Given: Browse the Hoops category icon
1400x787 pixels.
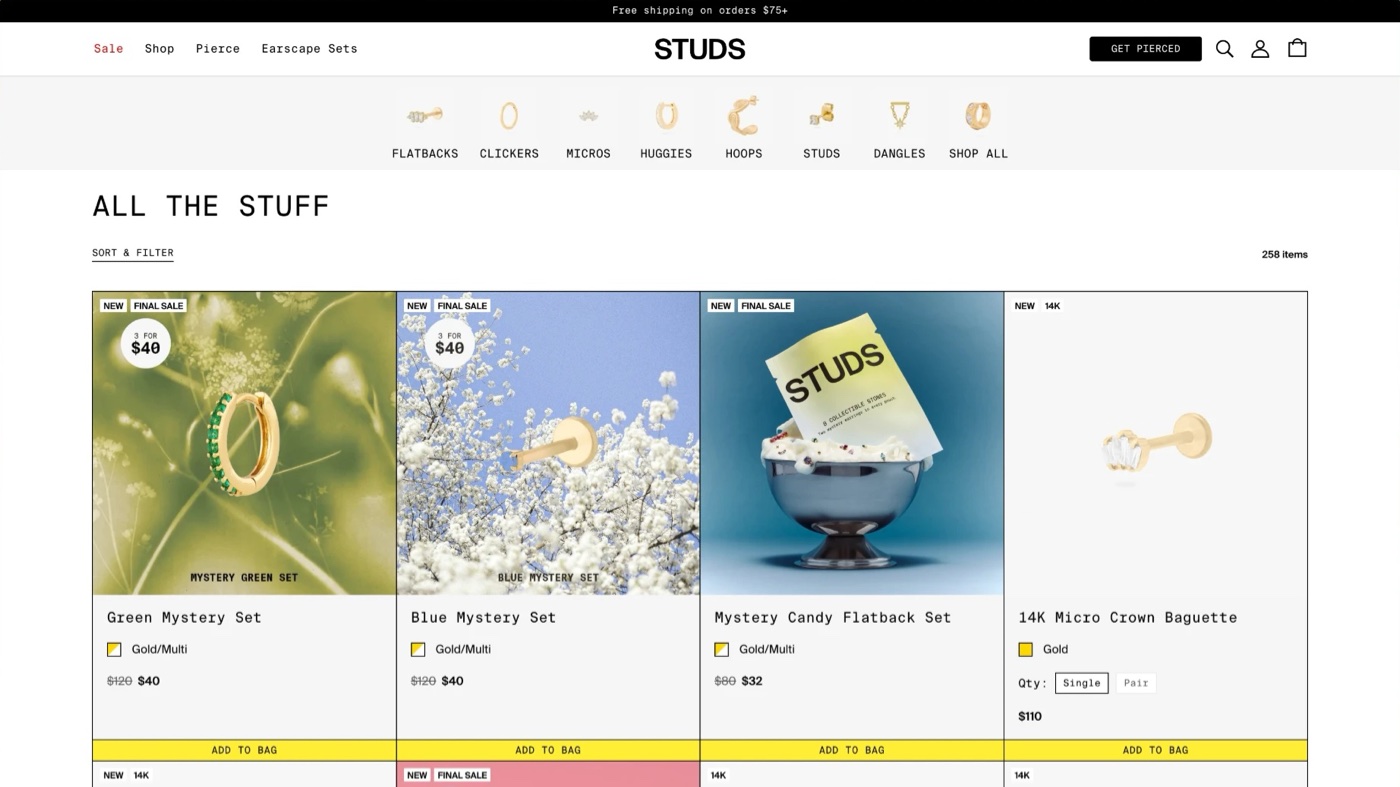Looking at the screenshot, I should point(744,116).
